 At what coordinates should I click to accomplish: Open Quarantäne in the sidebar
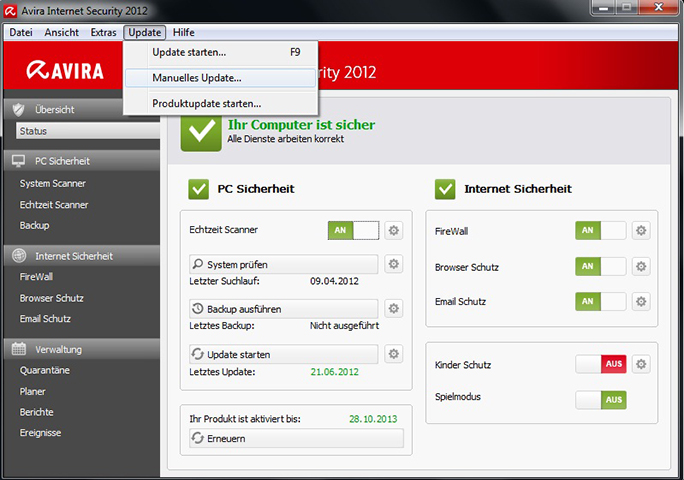click(44, 370)
